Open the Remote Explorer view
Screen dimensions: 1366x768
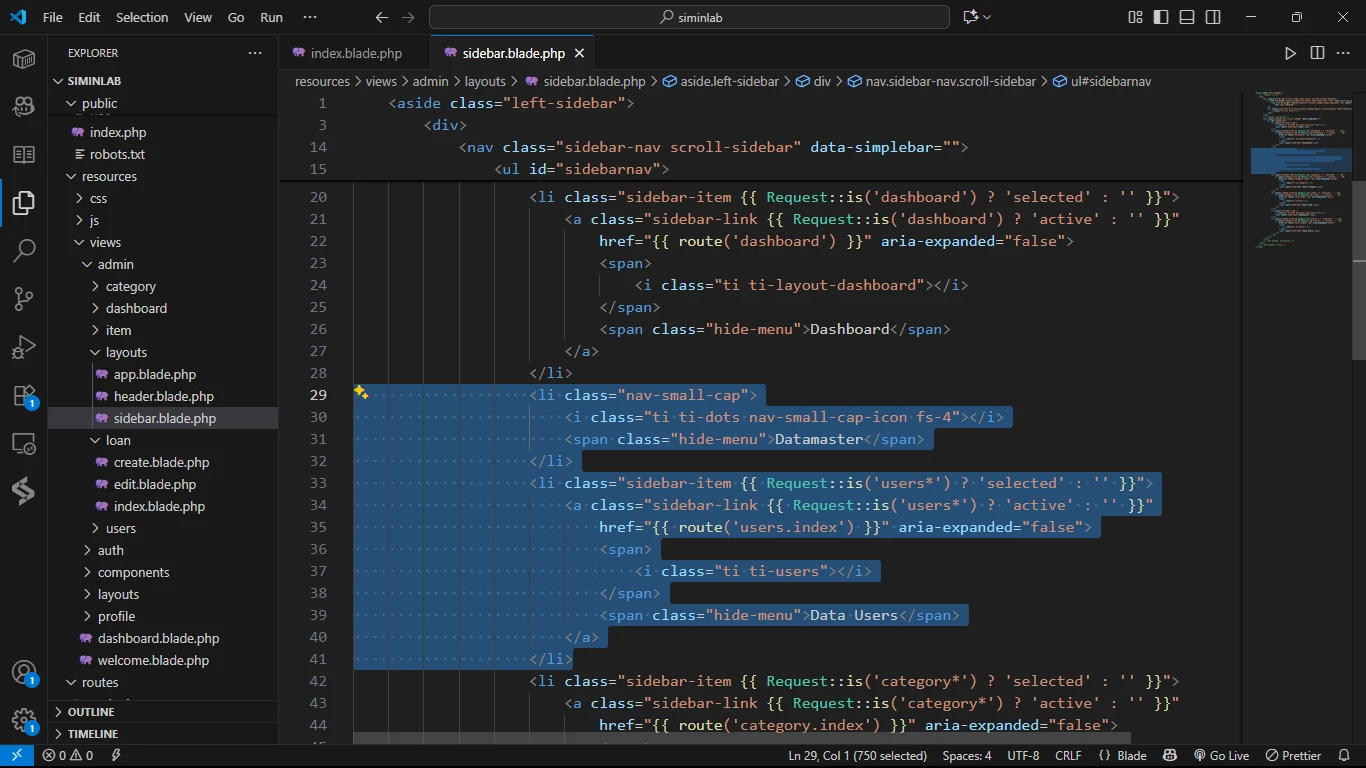(x=24, y=444)
